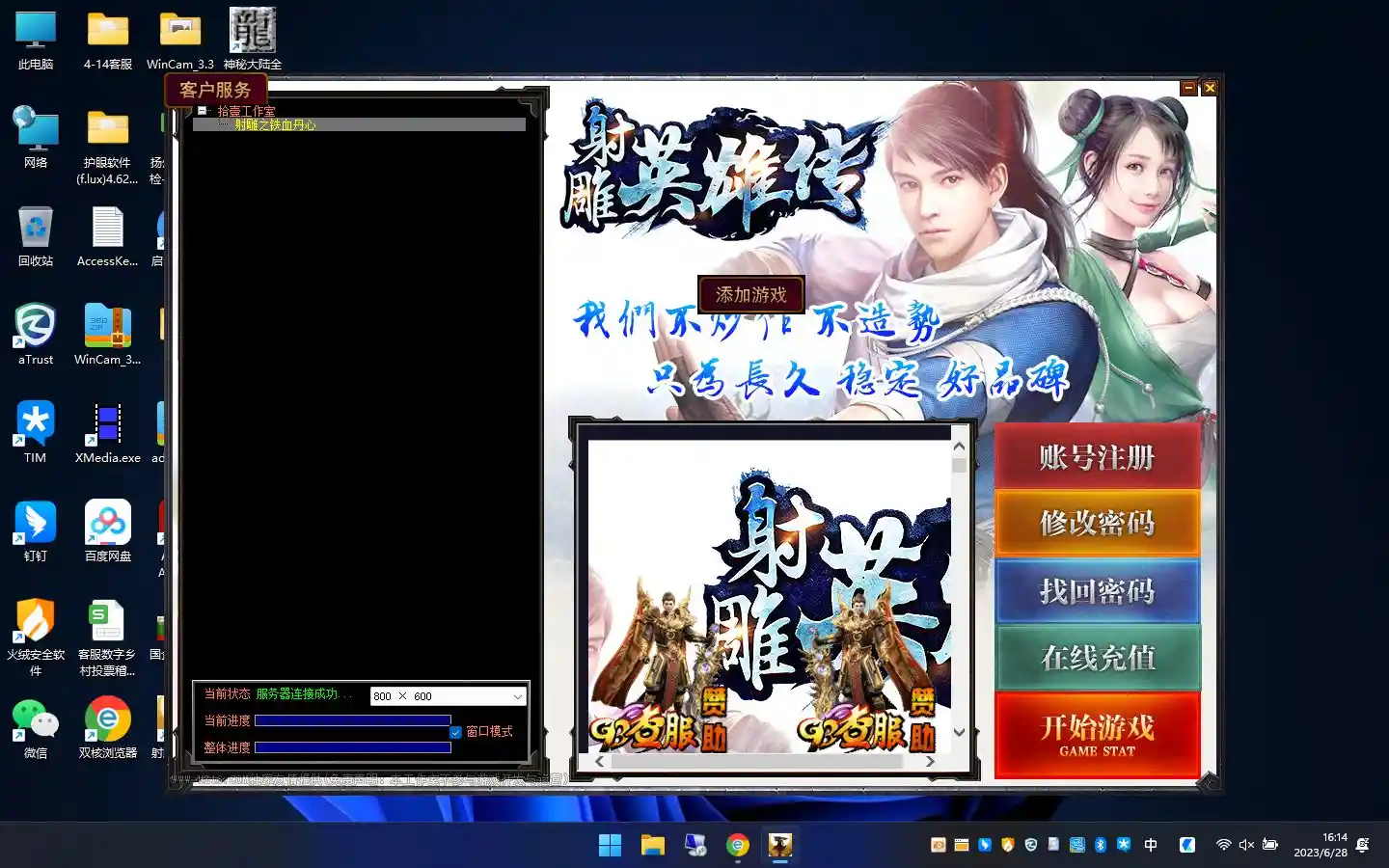Click the announcement banner image
Image resolution: width=1389 pixels, height=868 pixels.
770,596
